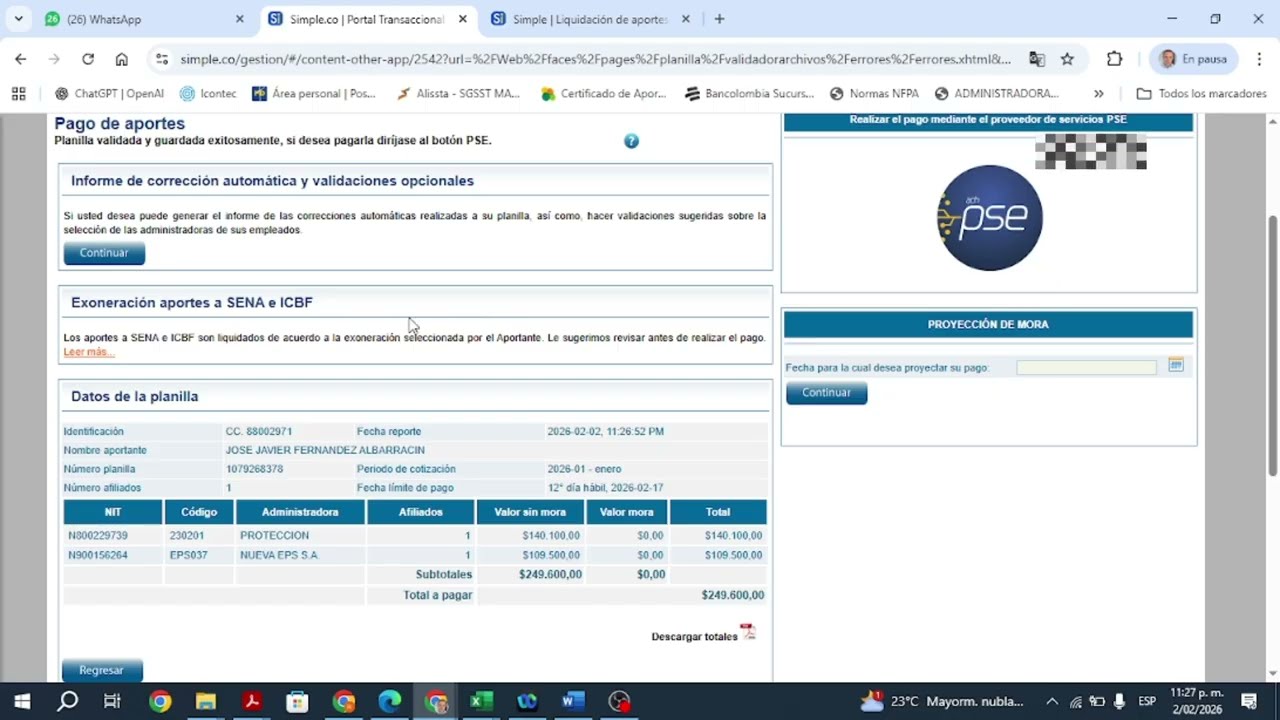1280x720 pixels.
Task: Reload the current page
Action: tap(88, 59)
